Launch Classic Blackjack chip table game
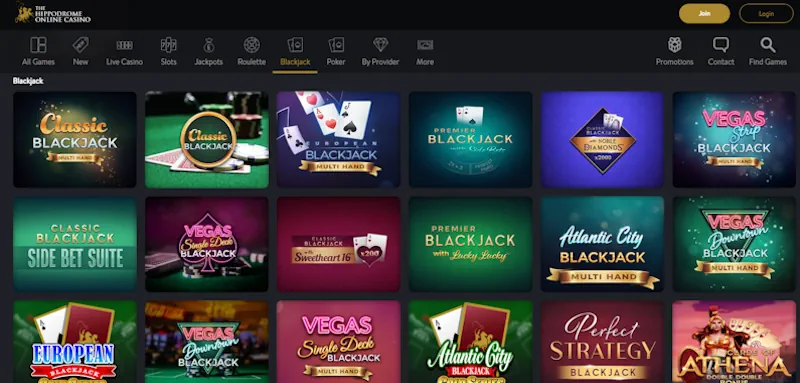Viewport: 800px width, 383px height. click(x=207, y=139)
